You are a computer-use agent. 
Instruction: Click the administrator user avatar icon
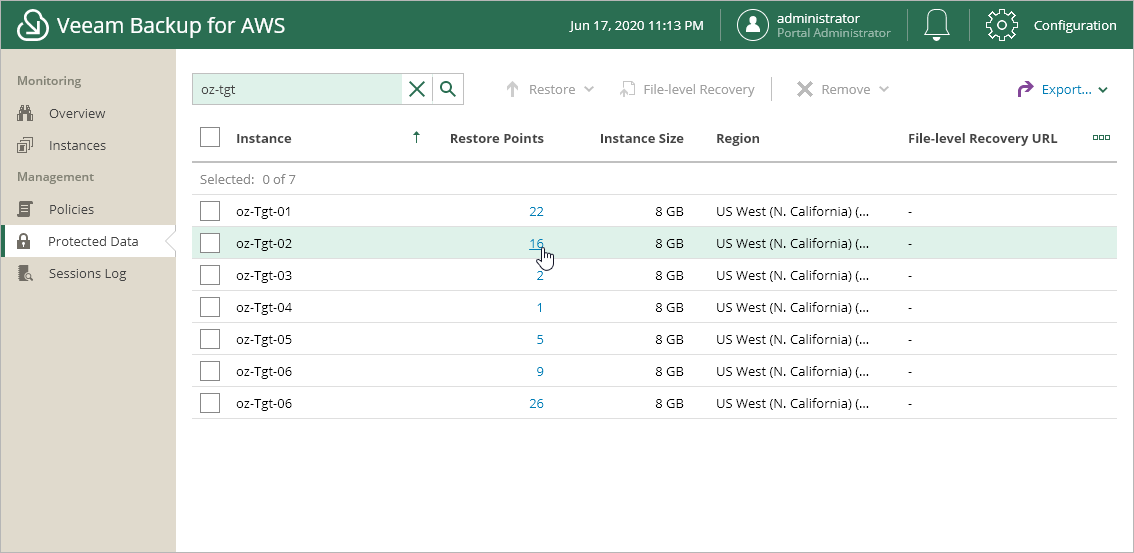point(752,25)
